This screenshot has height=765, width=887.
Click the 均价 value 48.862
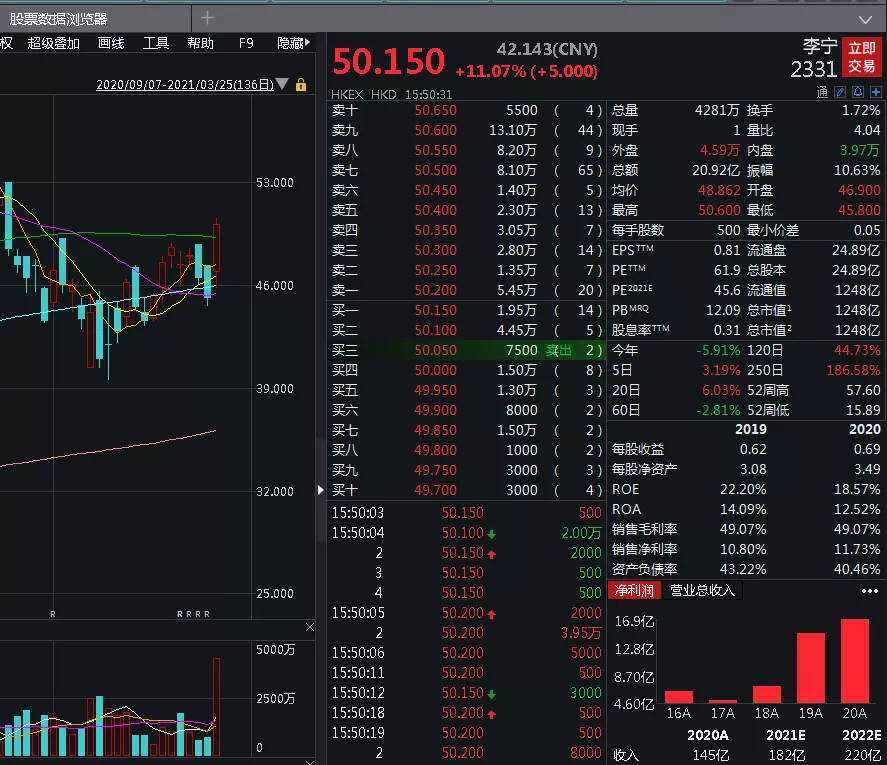coord(719,190)
